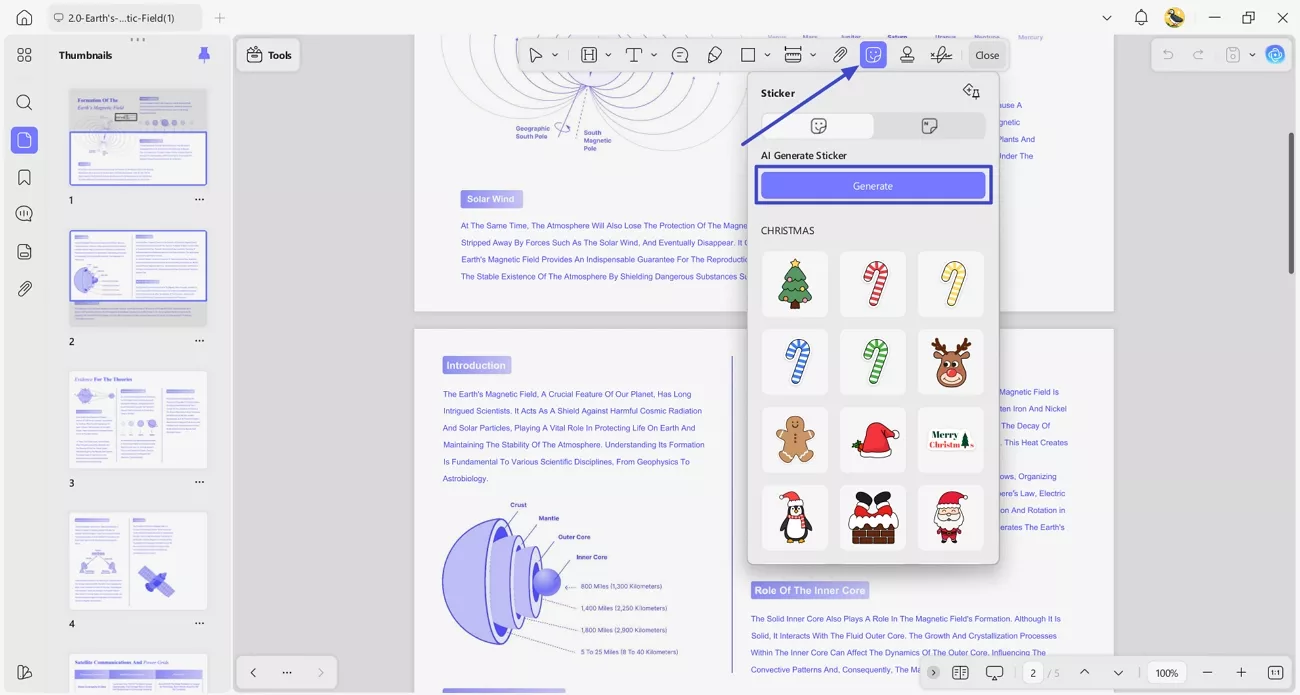Screen dimensions: 1300x695
Task: Start slideshow presentation icon
Action: click(994, 673)
